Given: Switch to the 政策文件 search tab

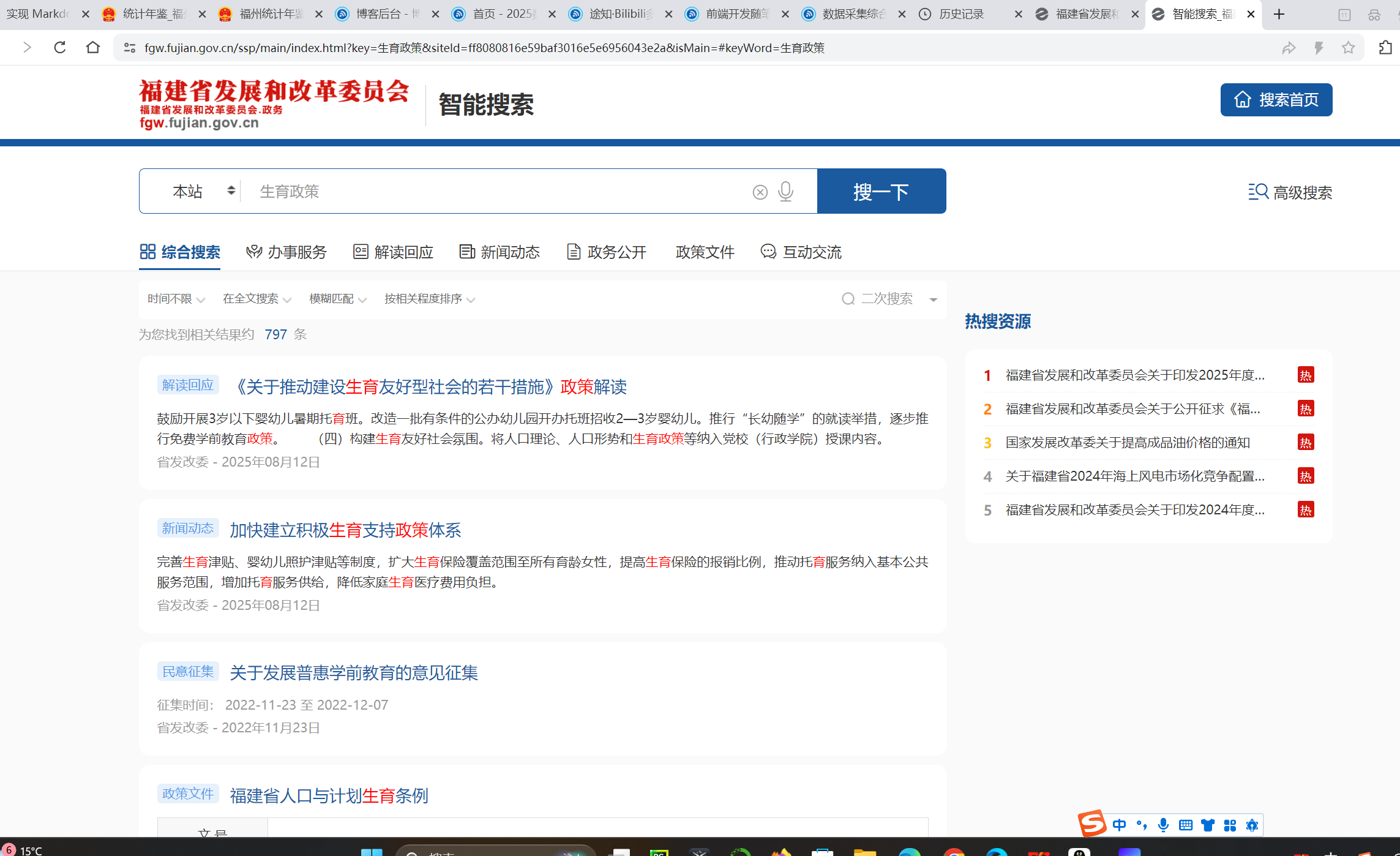Looking at the screenshot, I should point(705,252).
